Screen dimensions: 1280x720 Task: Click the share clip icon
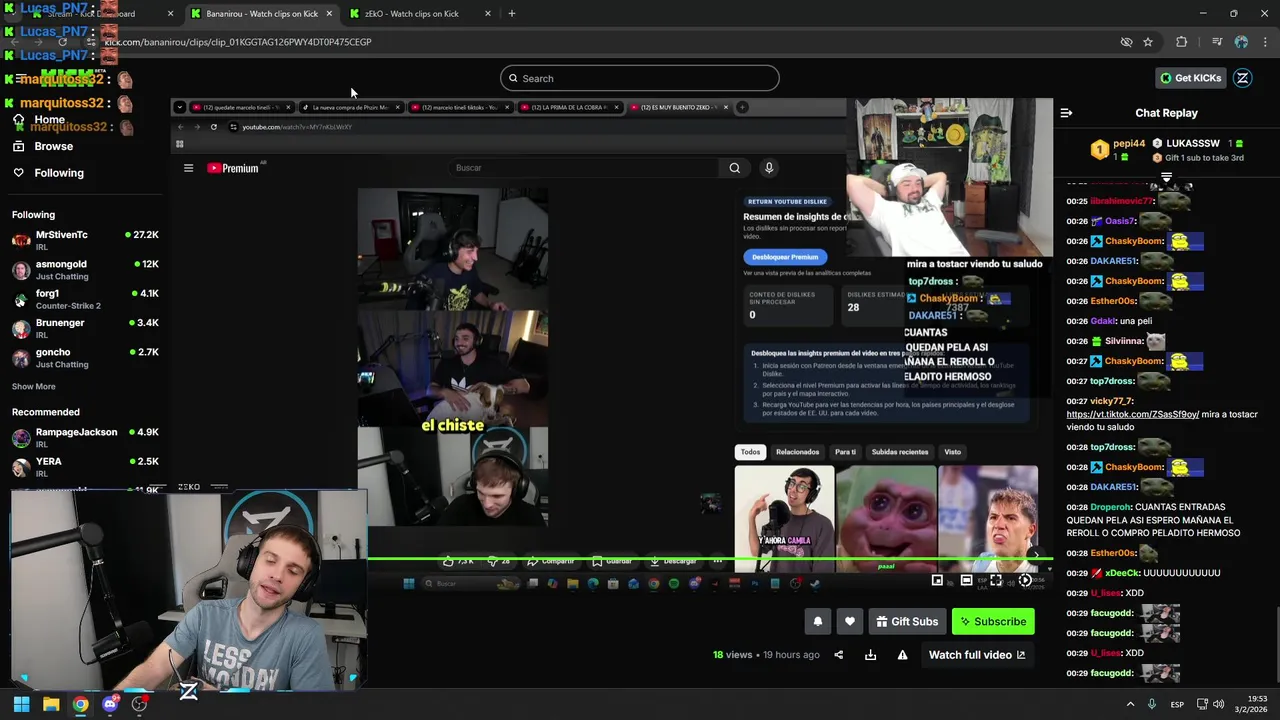[x=839, y=655]
